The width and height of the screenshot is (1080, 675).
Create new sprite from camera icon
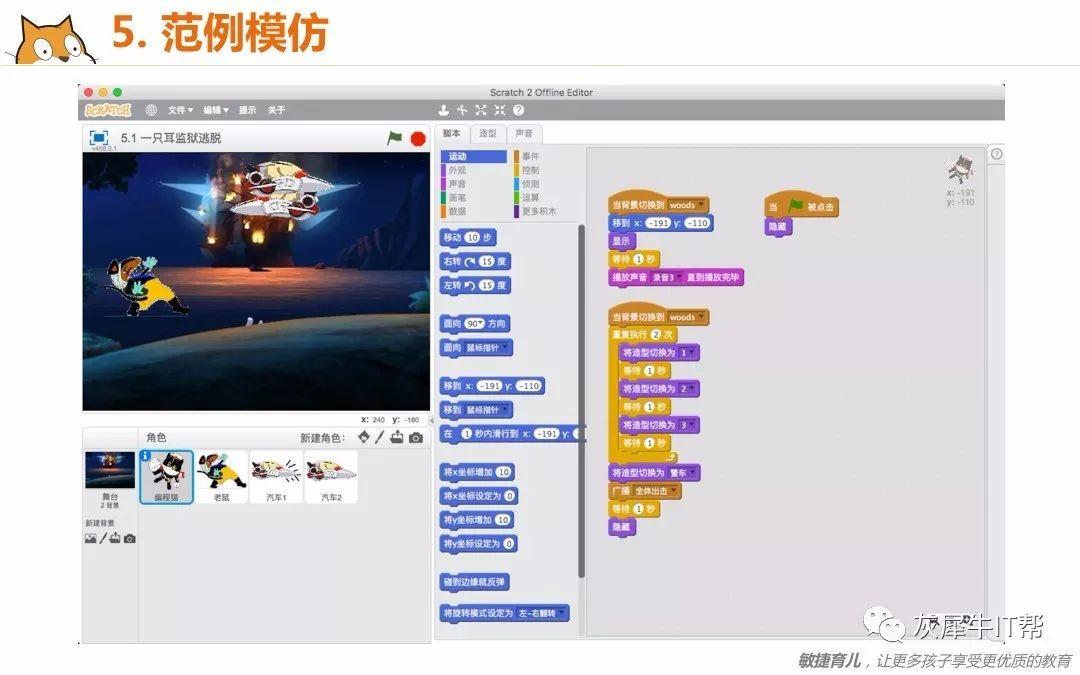click(416, 438)
